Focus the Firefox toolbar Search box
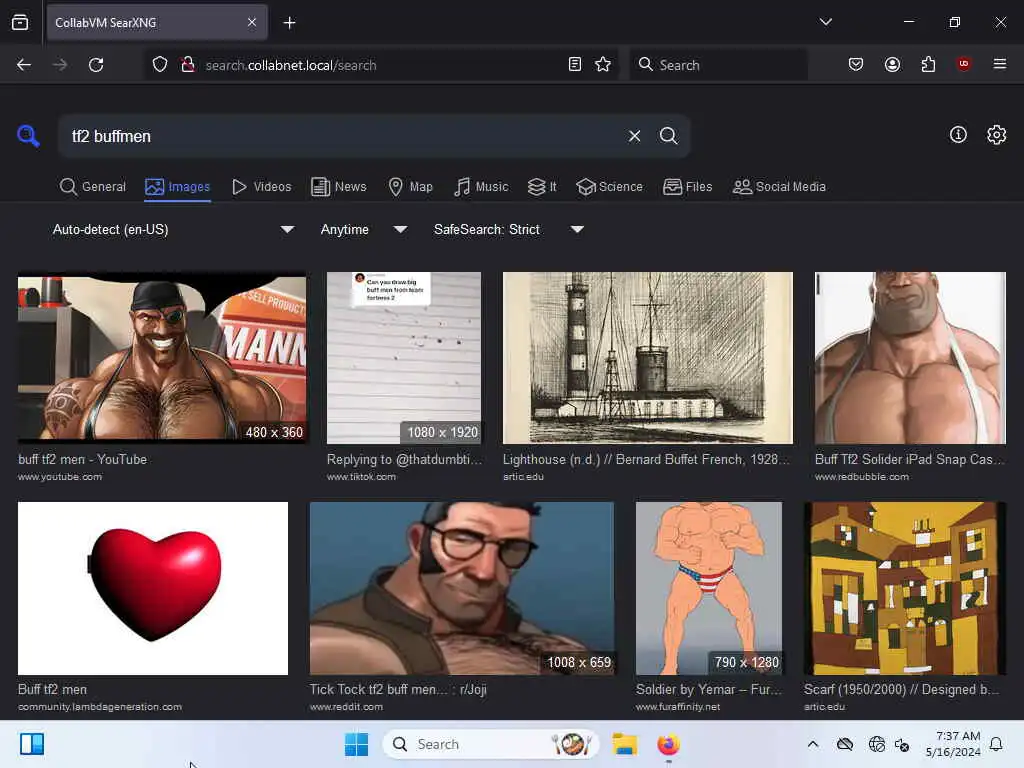The image size is (1024, 768). [718, 65]
